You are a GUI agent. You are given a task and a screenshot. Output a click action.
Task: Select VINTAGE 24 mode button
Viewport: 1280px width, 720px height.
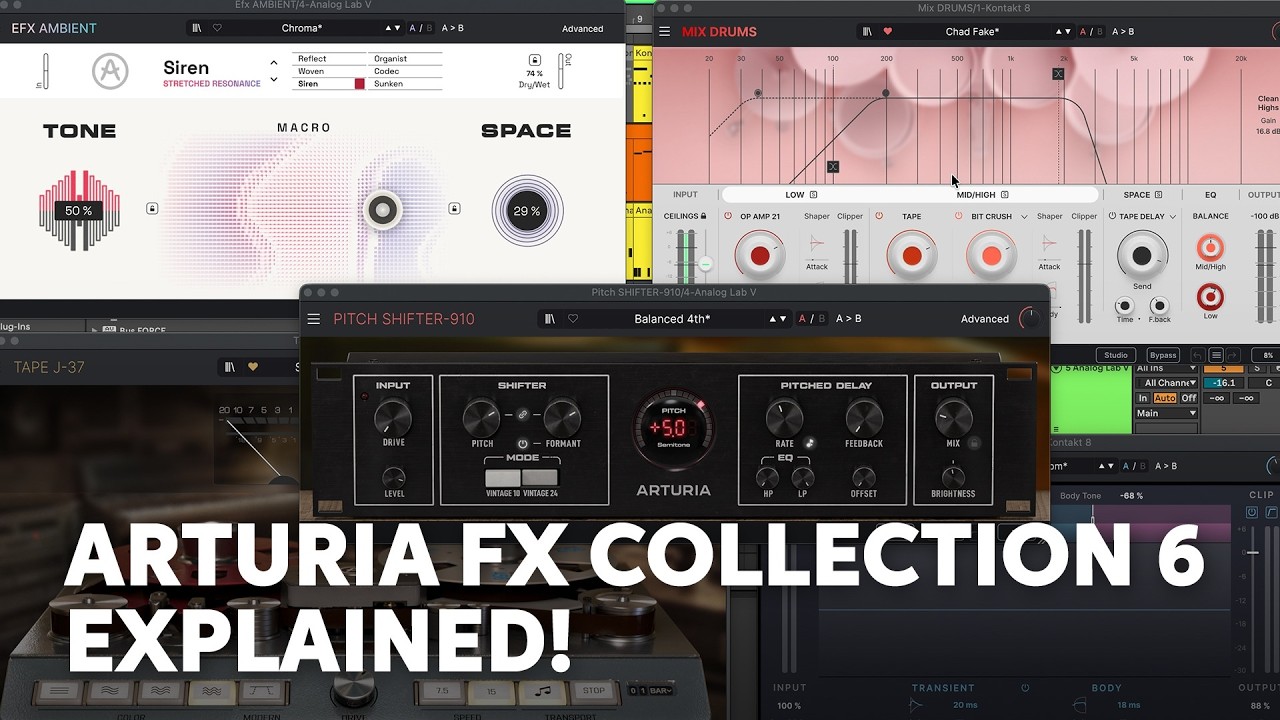(x=540, y=479)
